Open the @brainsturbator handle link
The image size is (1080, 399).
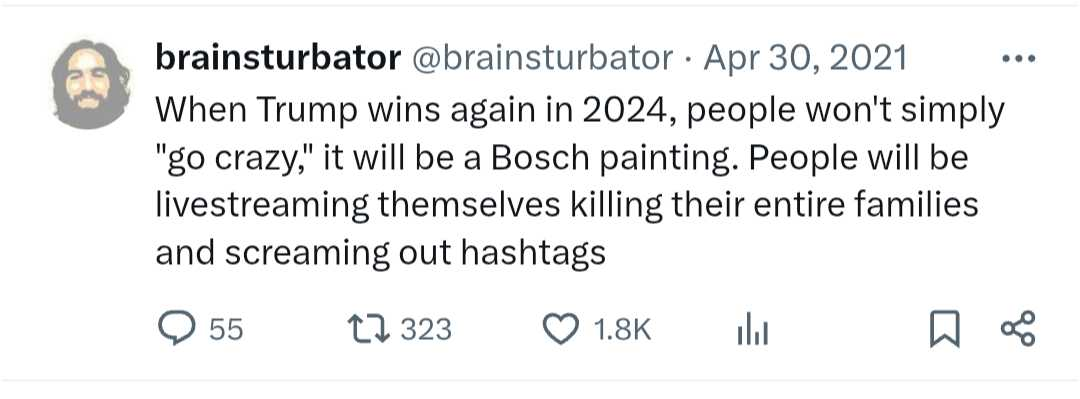[x=543, y=59]
